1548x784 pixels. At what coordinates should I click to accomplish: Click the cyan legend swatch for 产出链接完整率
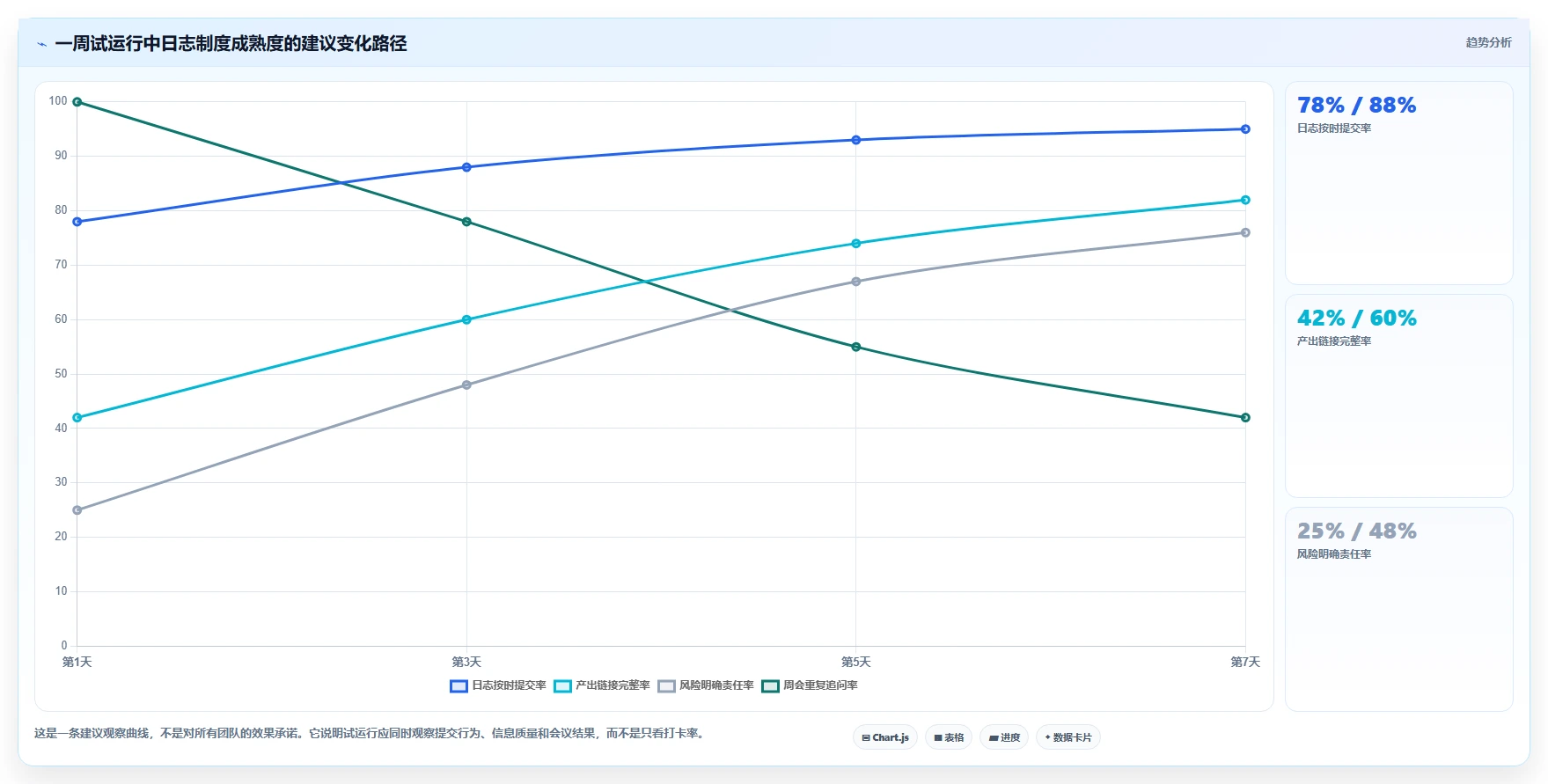click(x=562, y=686)
